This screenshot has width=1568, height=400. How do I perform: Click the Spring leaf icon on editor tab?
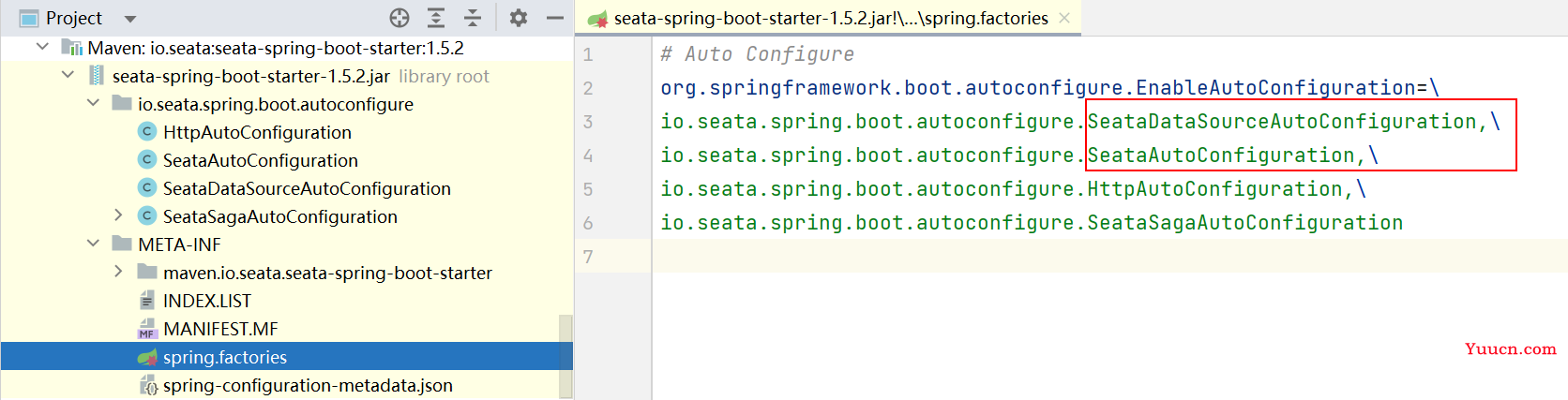tap(597, 19)
